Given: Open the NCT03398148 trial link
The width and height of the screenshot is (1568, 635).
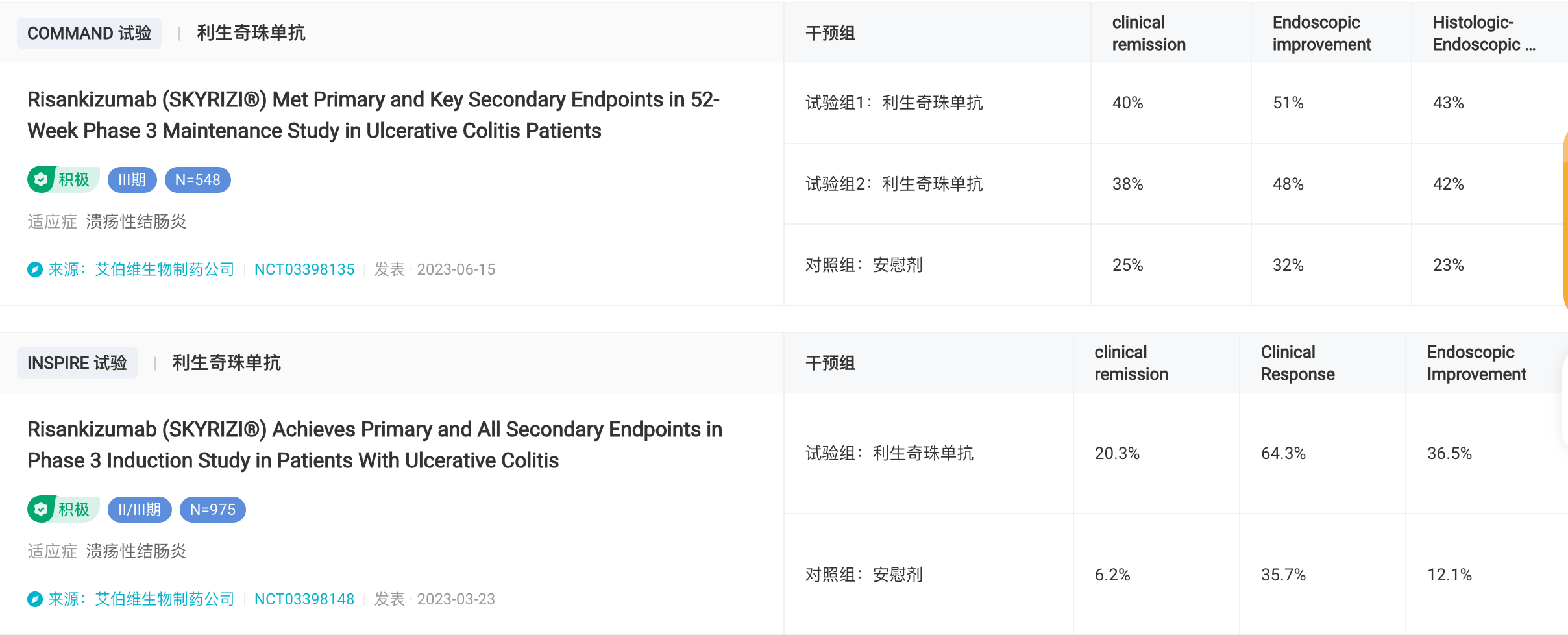Looking at the screenshot, I should point(304,599).
